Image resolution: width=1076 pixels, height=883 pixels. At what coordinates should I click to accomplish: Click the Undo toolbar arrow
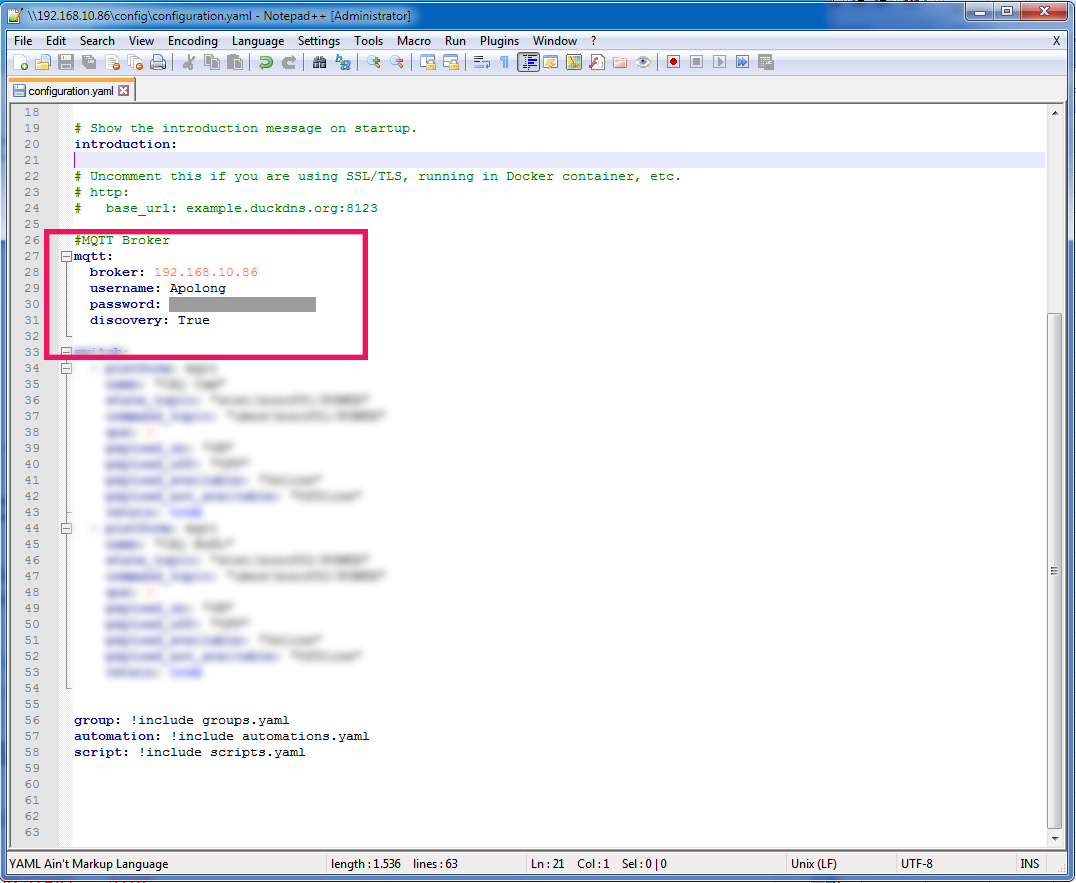coord(265,63)
